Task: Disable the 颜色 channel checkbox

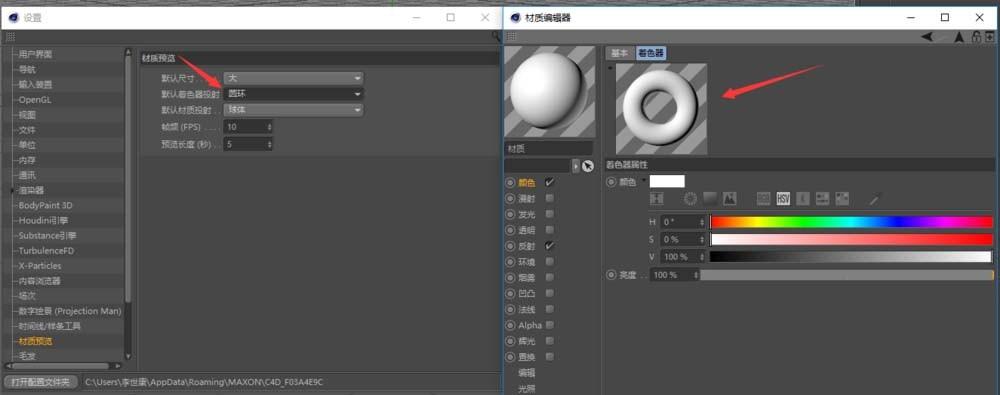Action: coord(550,183)
